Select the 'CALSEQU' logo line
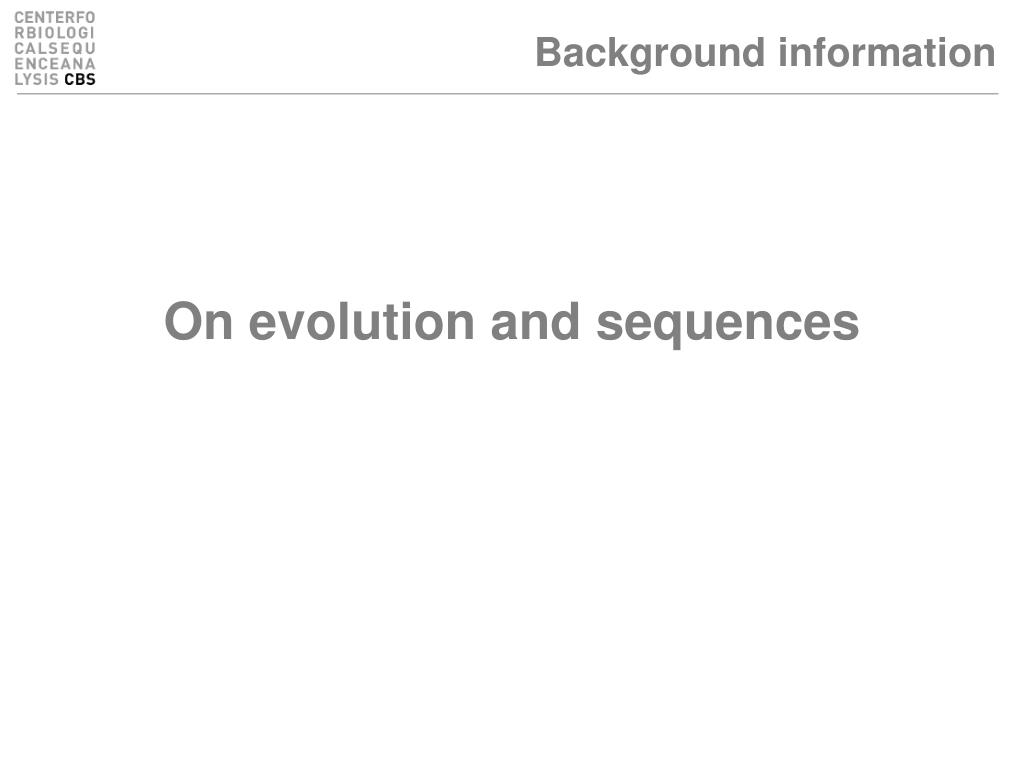The width and height of the screenshot is (1024, 768). [55, 49]
